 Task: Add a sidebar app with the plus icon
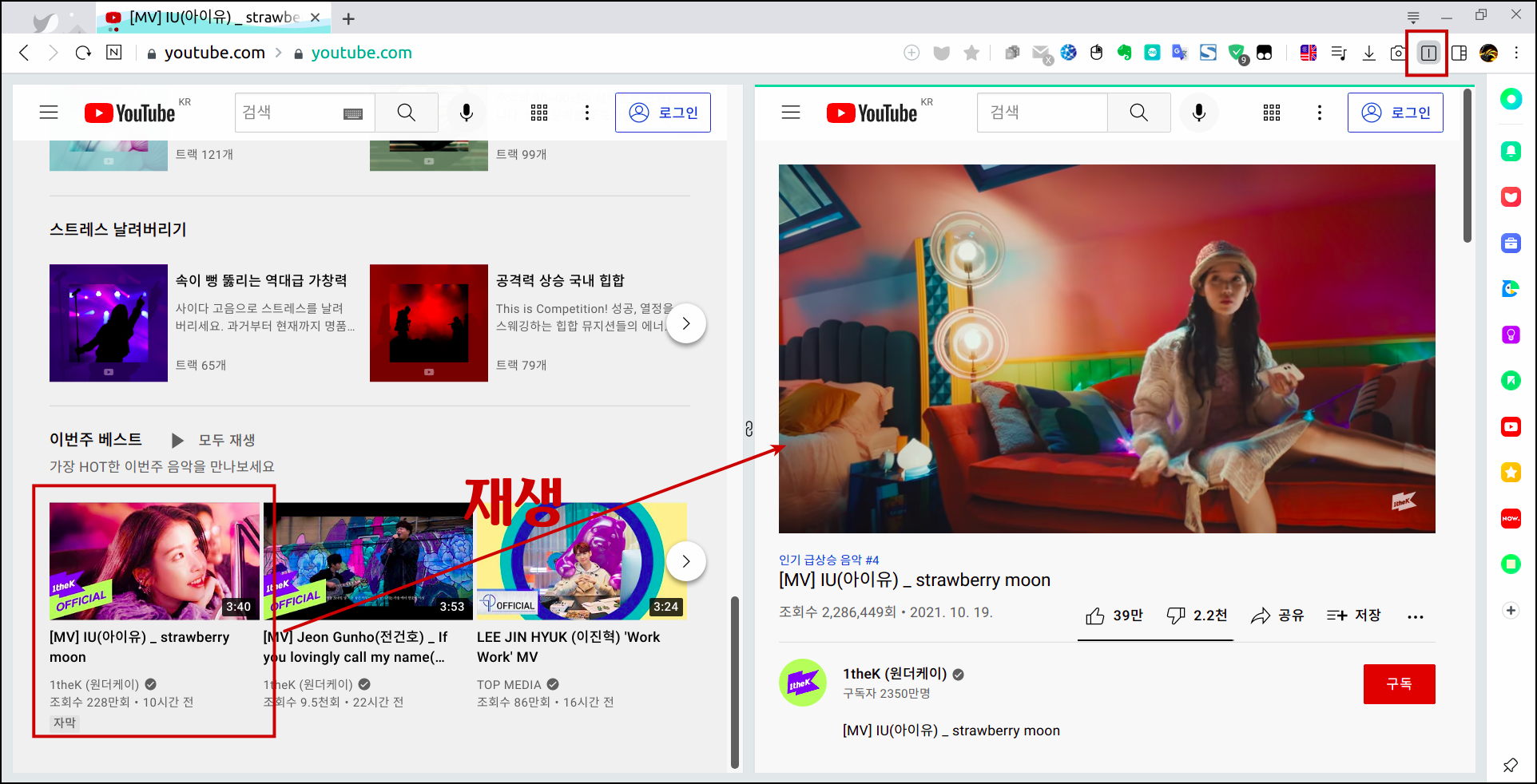click(1511, 611)
